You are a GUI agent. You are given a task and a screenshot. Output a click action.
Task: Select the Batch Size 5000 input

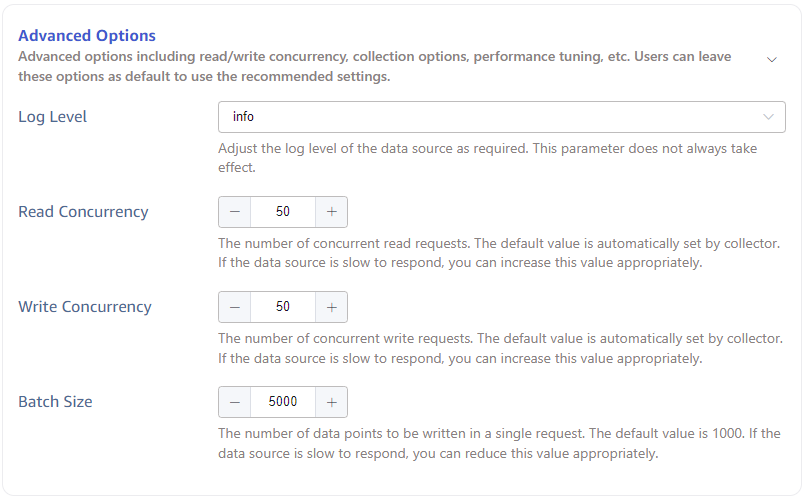[283, 402]
